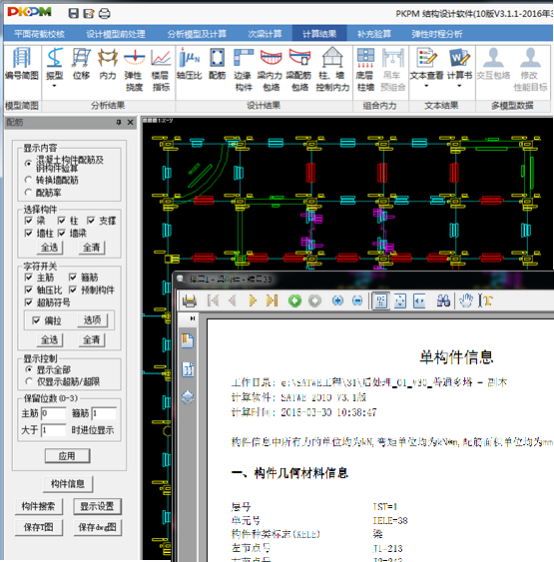Click the save-as icon beside save
Screen dimensions: 554x562
[x=89, y=14]
